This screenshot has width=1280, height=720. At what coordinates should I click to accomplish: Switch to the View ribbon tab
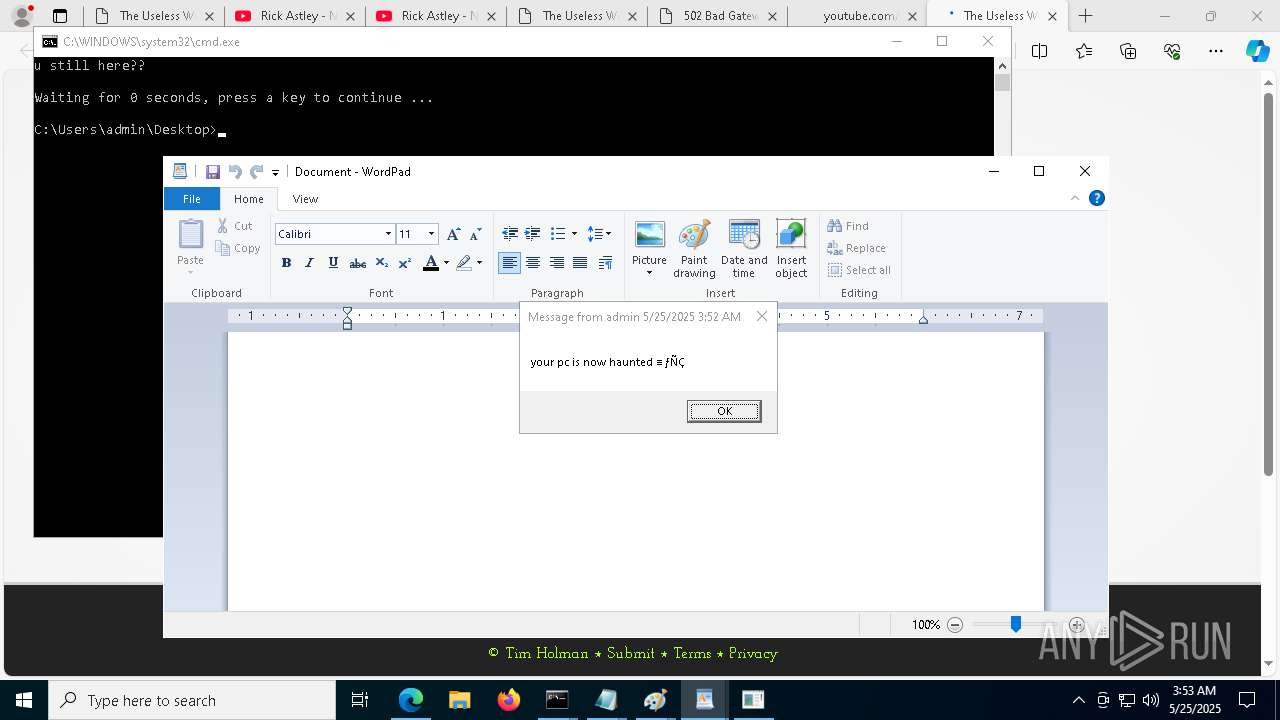tap(305, 198)
